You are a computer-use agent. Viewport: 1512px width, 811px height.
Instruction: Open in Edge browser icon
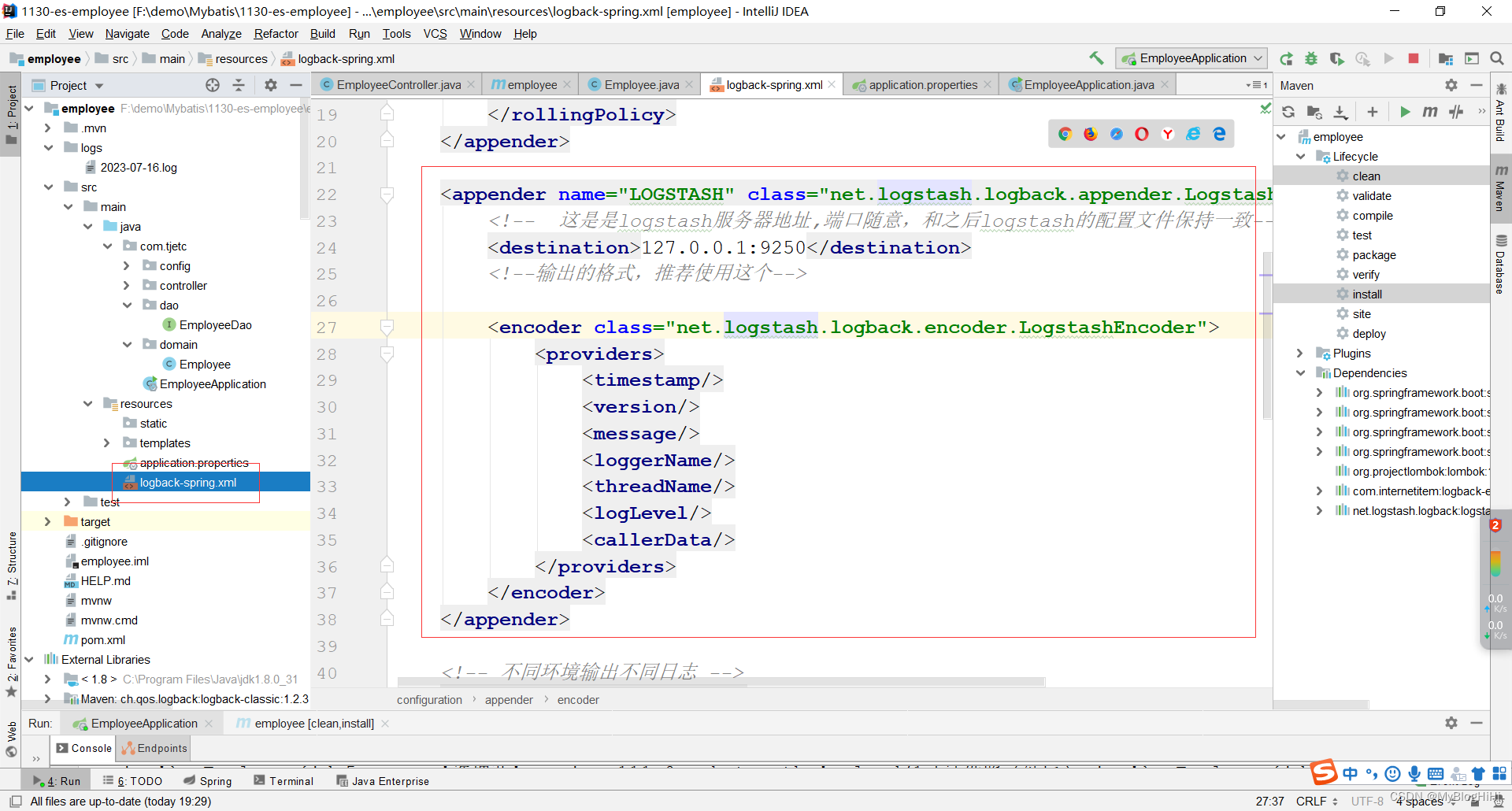[1219, 134]
